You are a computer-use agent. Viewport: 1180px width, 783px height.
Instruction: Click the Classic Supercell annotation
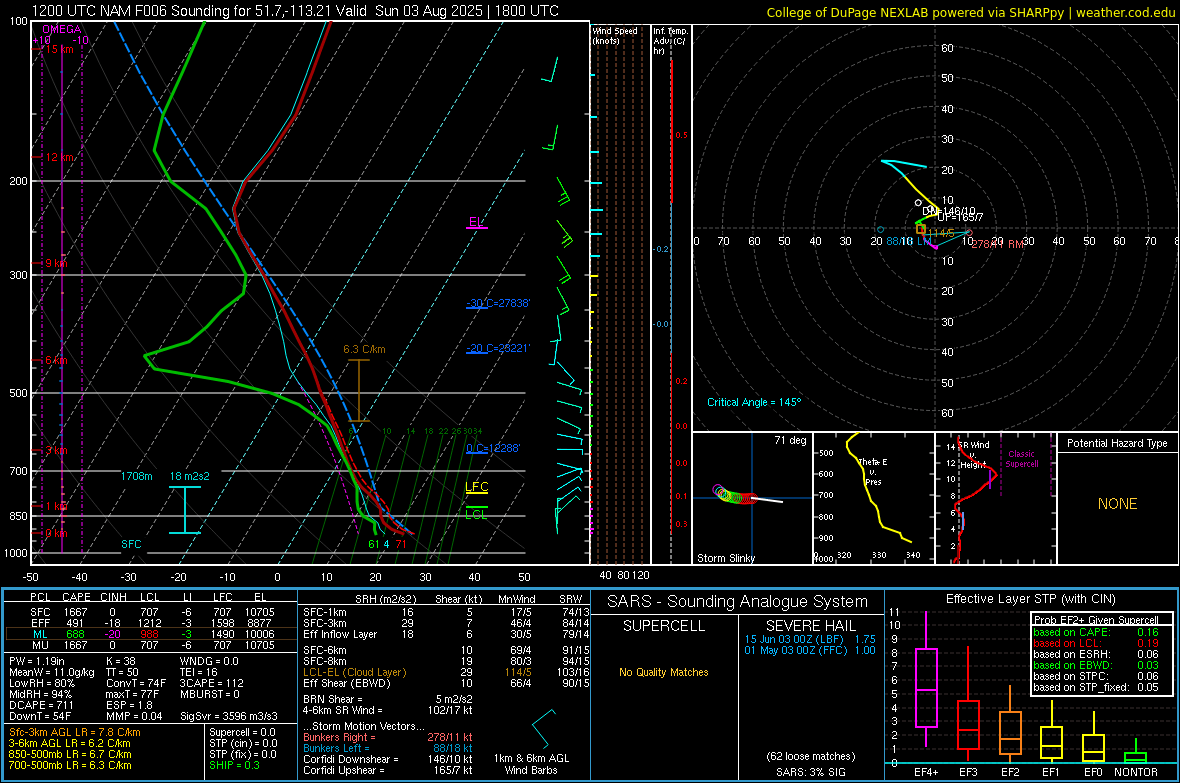click(x=1022, y=459)
